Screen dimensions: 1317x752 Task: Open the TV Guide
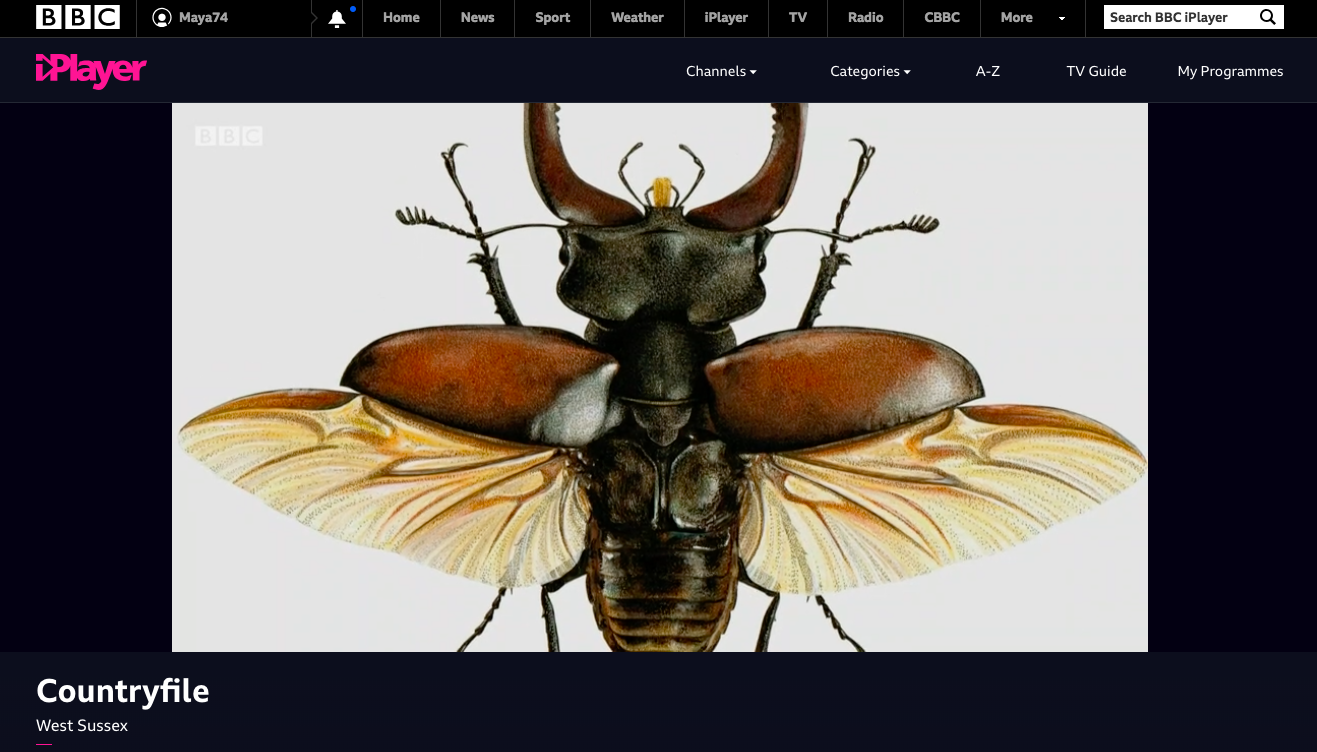1096,71
